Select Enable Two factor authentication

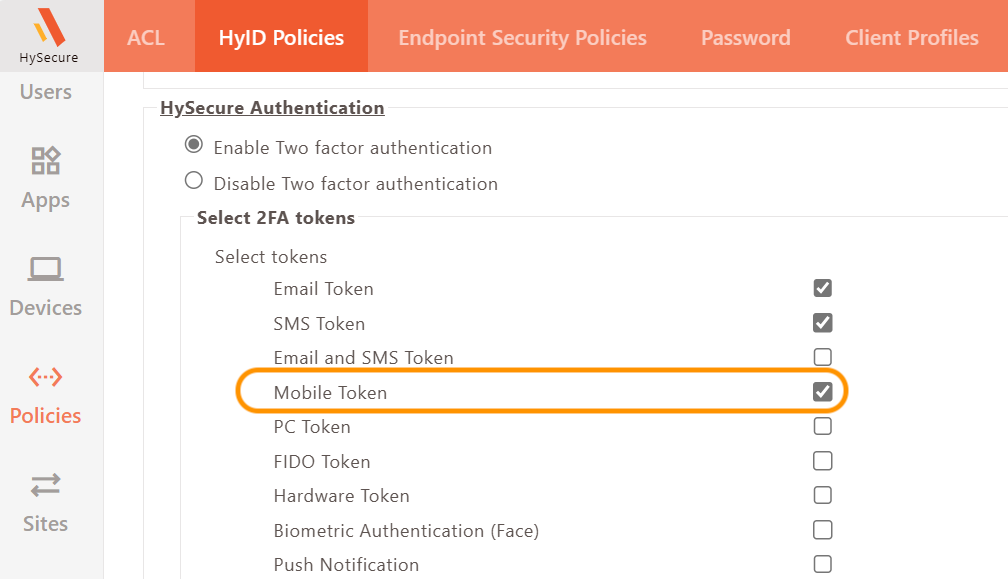pyautogui.click(x=194, y=145)
